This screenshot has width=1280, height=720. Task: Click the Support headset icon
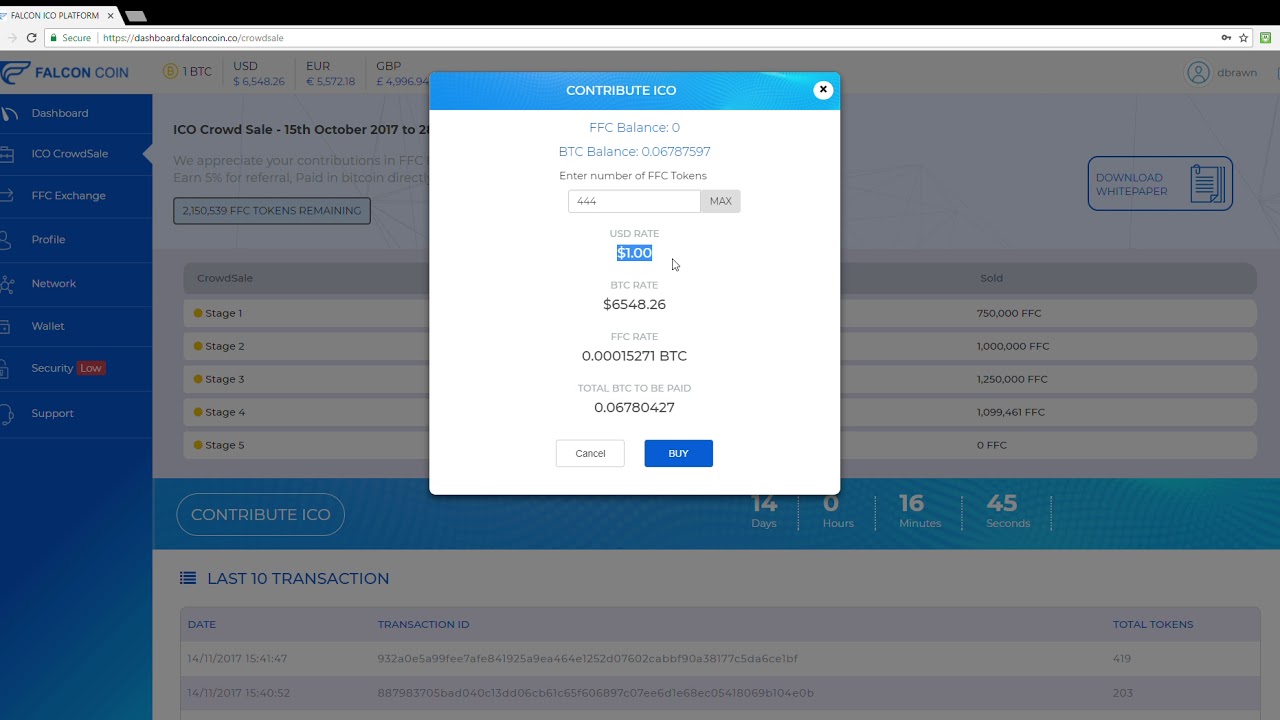coord(6,413)
